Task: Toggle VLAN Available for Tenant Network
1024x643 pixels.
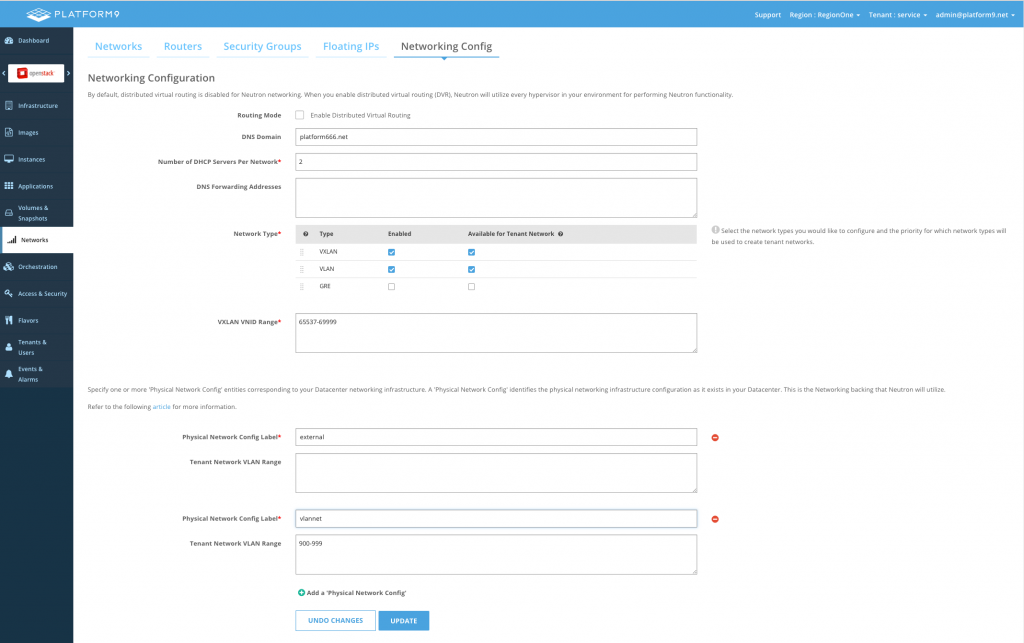Action: 471,269
